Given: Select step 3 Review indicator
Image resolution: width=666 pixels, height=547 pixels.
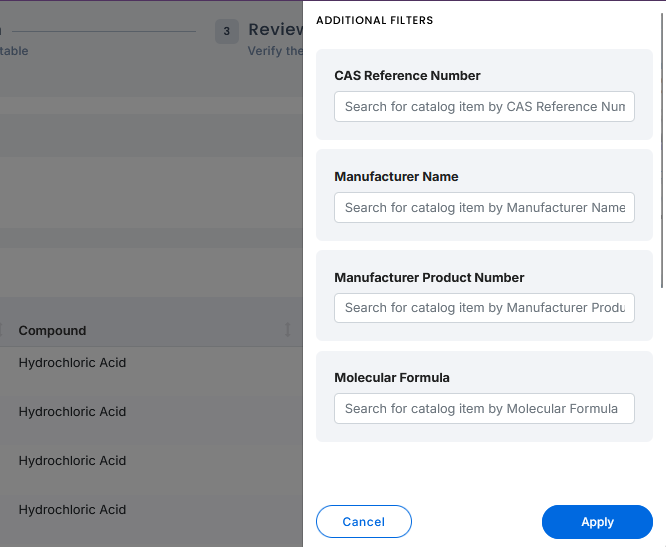Looking at the screenshot, I should pyautogui.click(x=227, y=31).
